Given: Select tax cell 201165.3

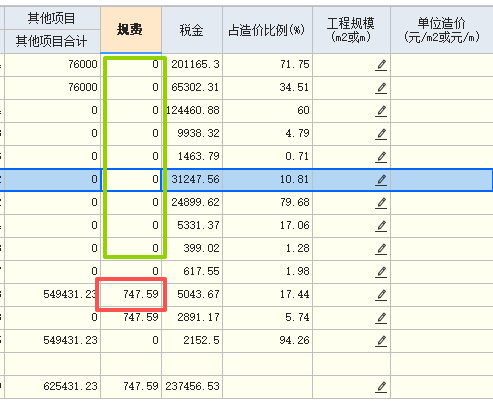Looking at the screenshot, I should pyautogui.click(x=192, y=65).
